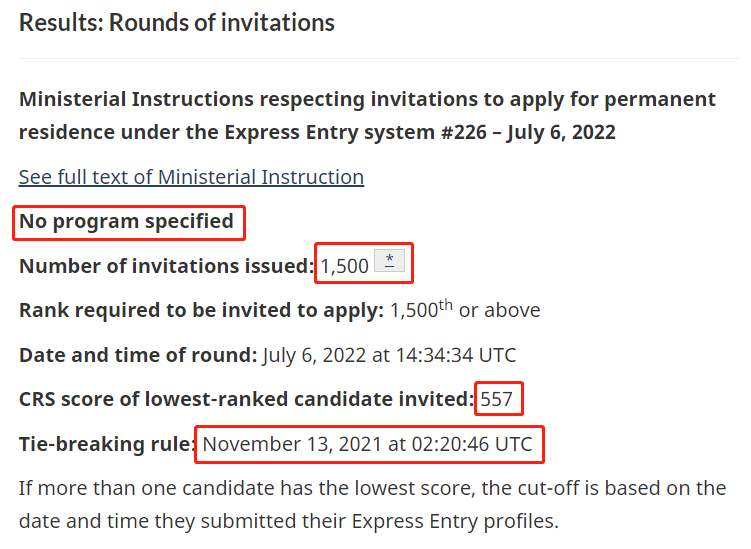The height and width of the screenshot is (549, 751).
Task: Click the Tie-breaking rule label
Action: click(106, 444)
